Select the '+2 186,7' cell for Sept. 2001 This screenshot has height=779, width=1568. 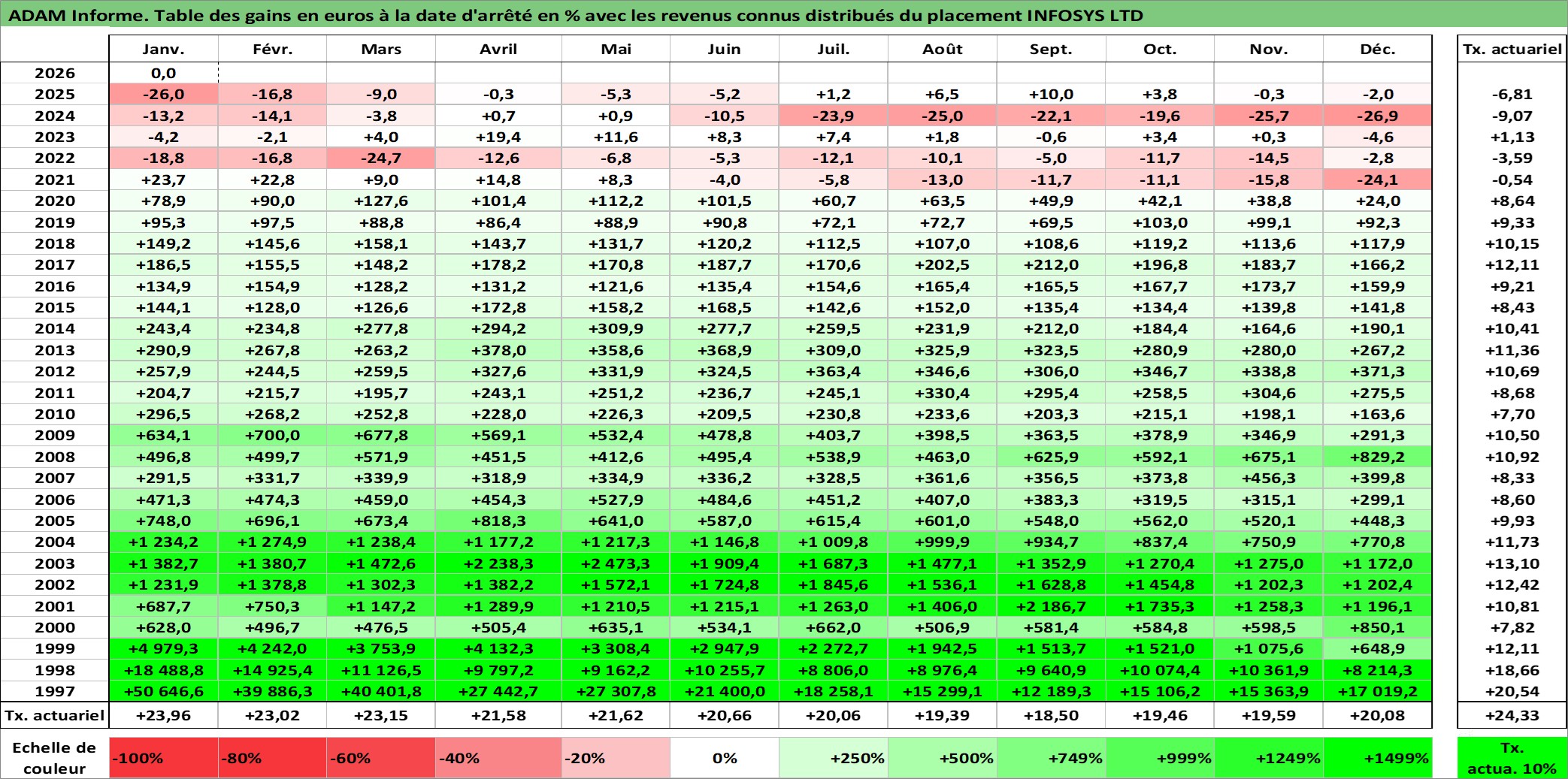(x=1051, y=607)
